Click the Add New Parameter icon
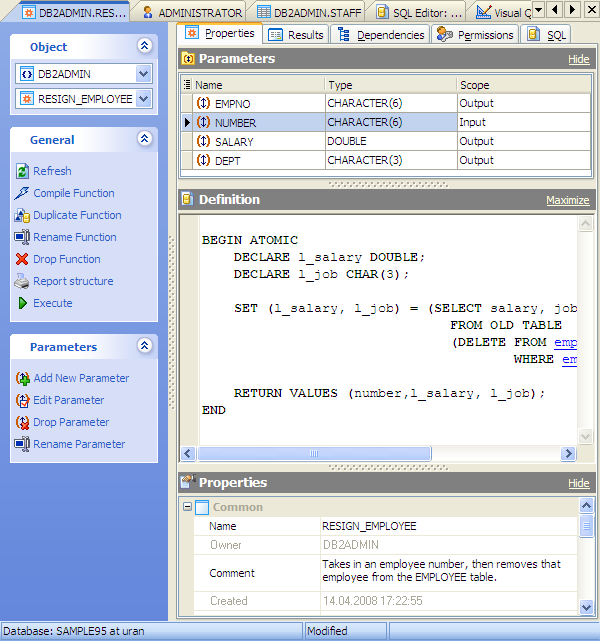Image resolution: width=600 pixels, height=641 pixels. (x=23, y=378)
